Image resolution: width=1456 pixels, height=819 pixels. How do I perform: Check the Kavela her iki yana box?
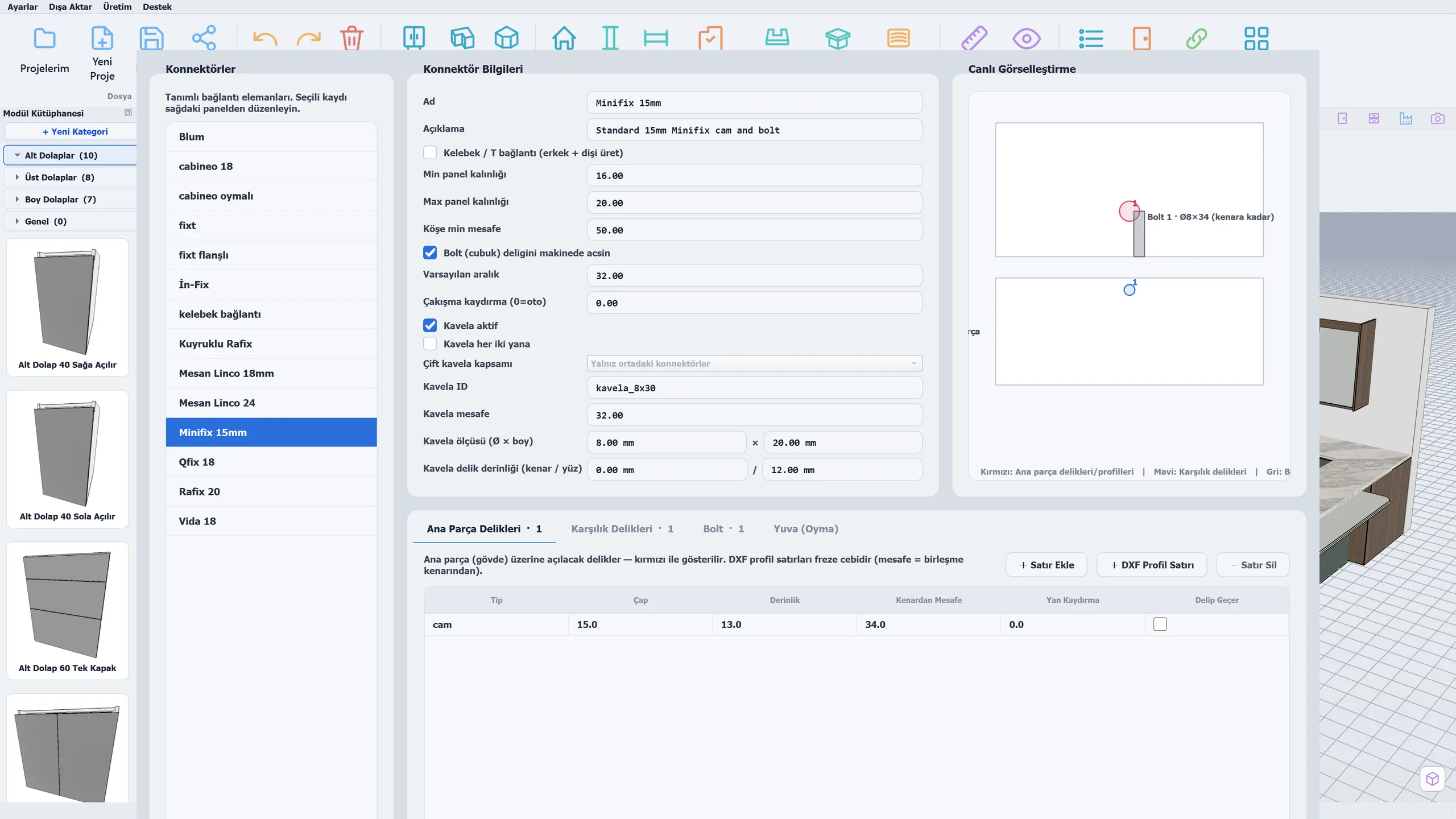coord(430,344)
